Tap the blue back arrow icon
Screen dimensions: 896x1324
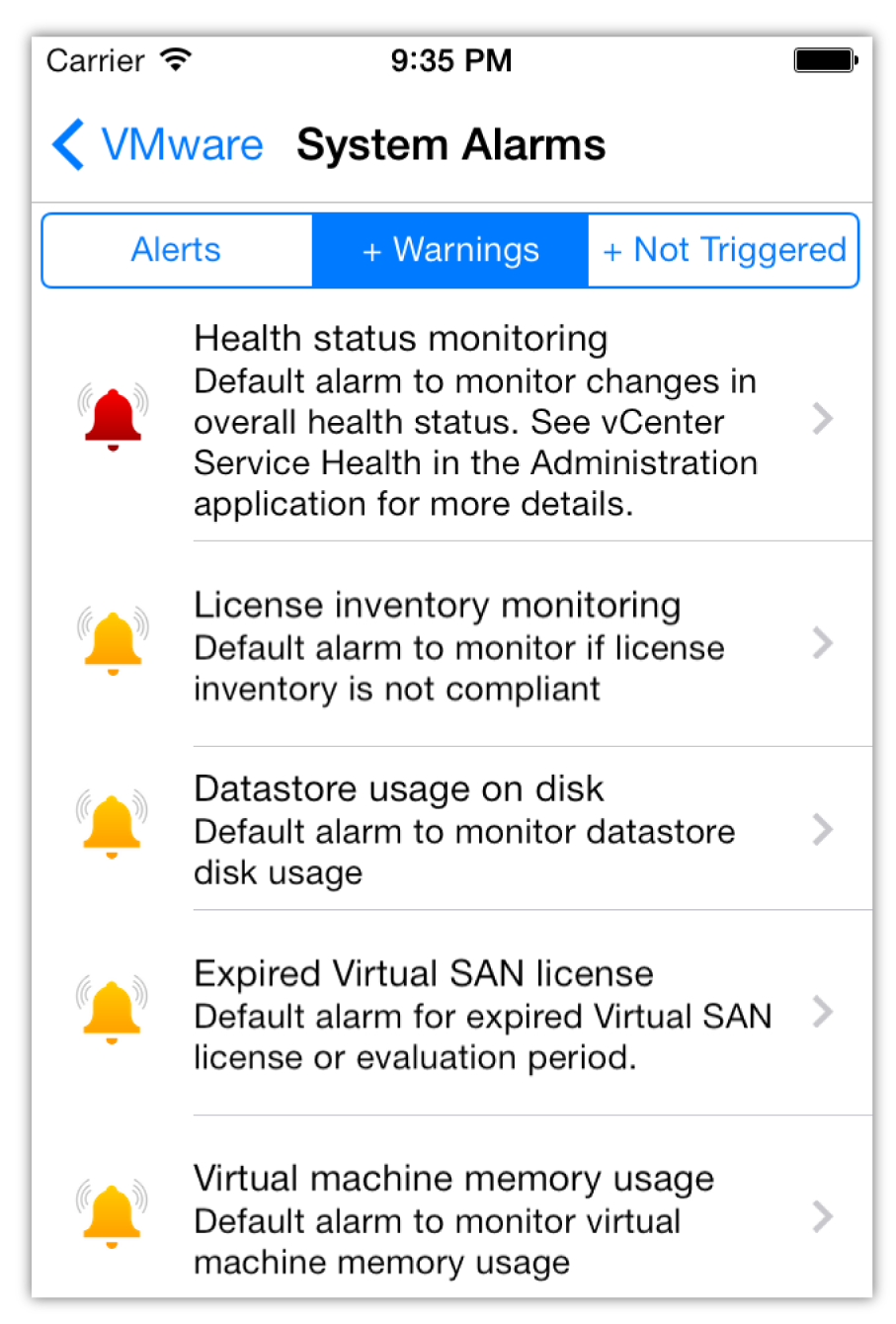68,145
